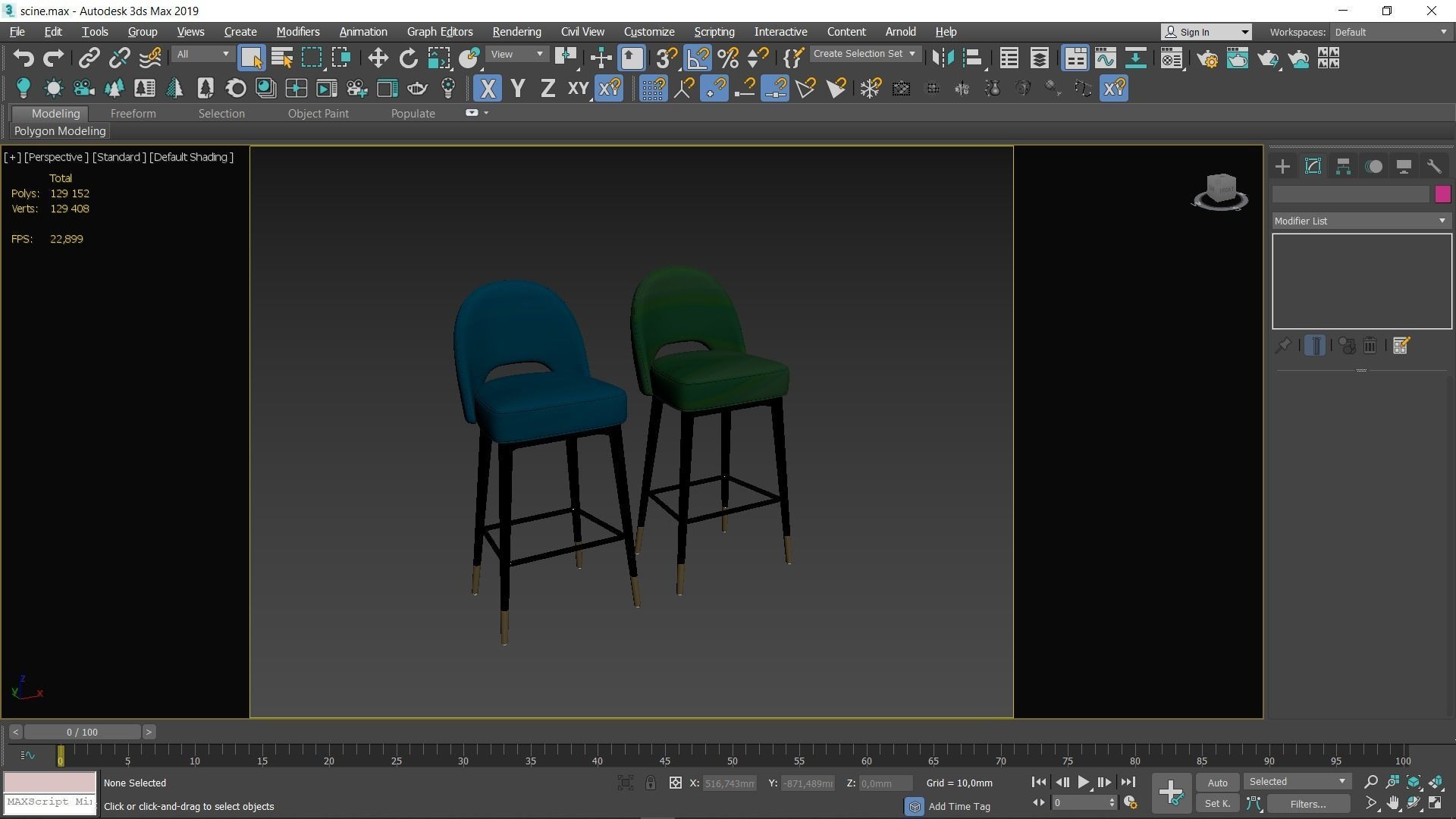Open the Hierarchy panel icon
This screenshot has width=1456, height=819.
coord(1343,167)
